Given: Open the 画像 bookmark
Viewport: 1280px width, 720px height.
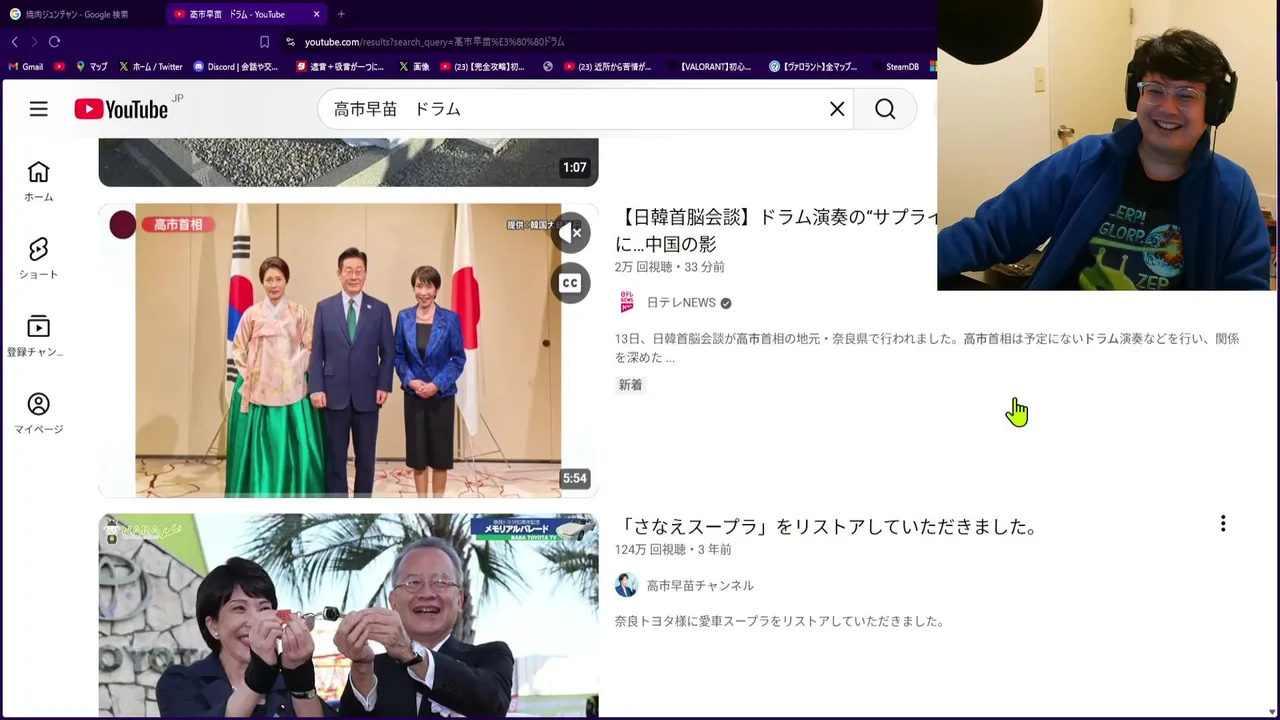Looking at the screenshot, I should [x=414, y=67].
